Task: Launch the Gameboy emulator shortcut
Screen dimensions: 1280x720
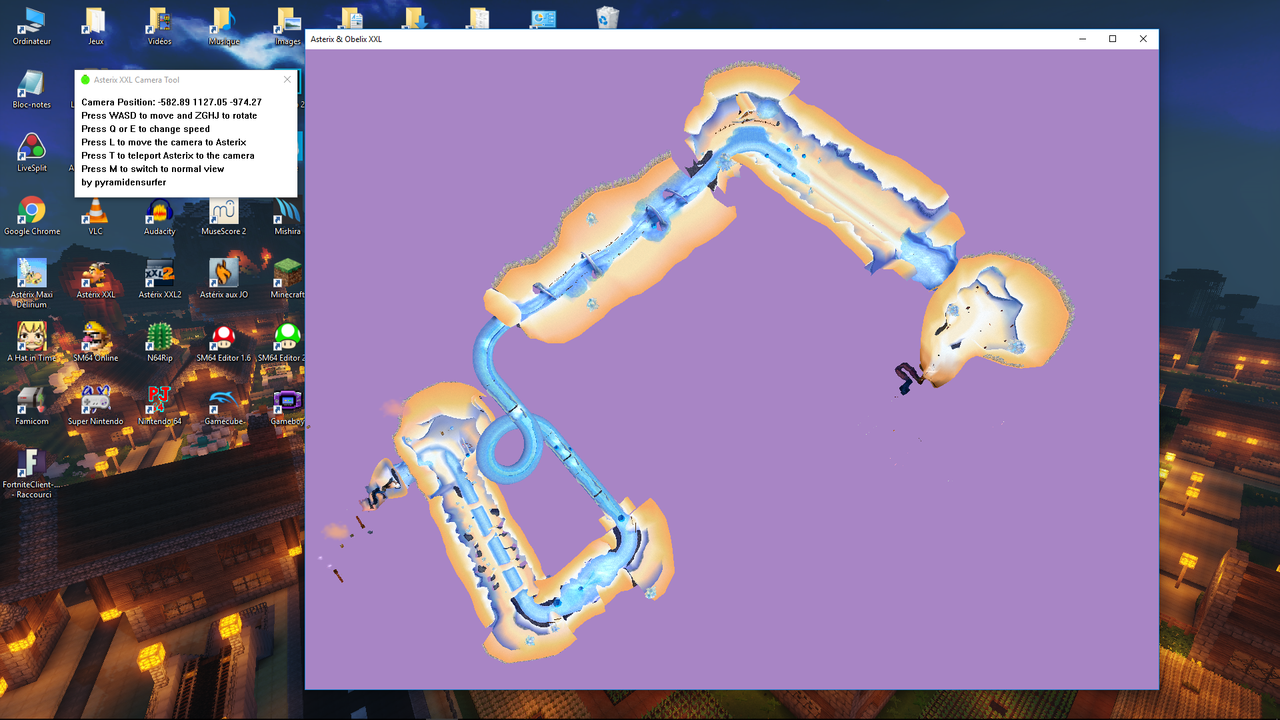Action: [x=287, y=405]
